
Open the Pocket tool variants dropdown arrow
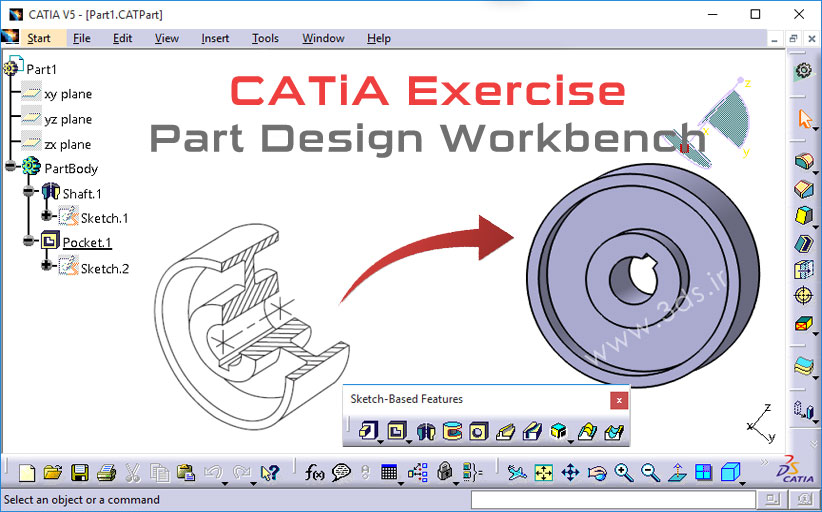409,441
